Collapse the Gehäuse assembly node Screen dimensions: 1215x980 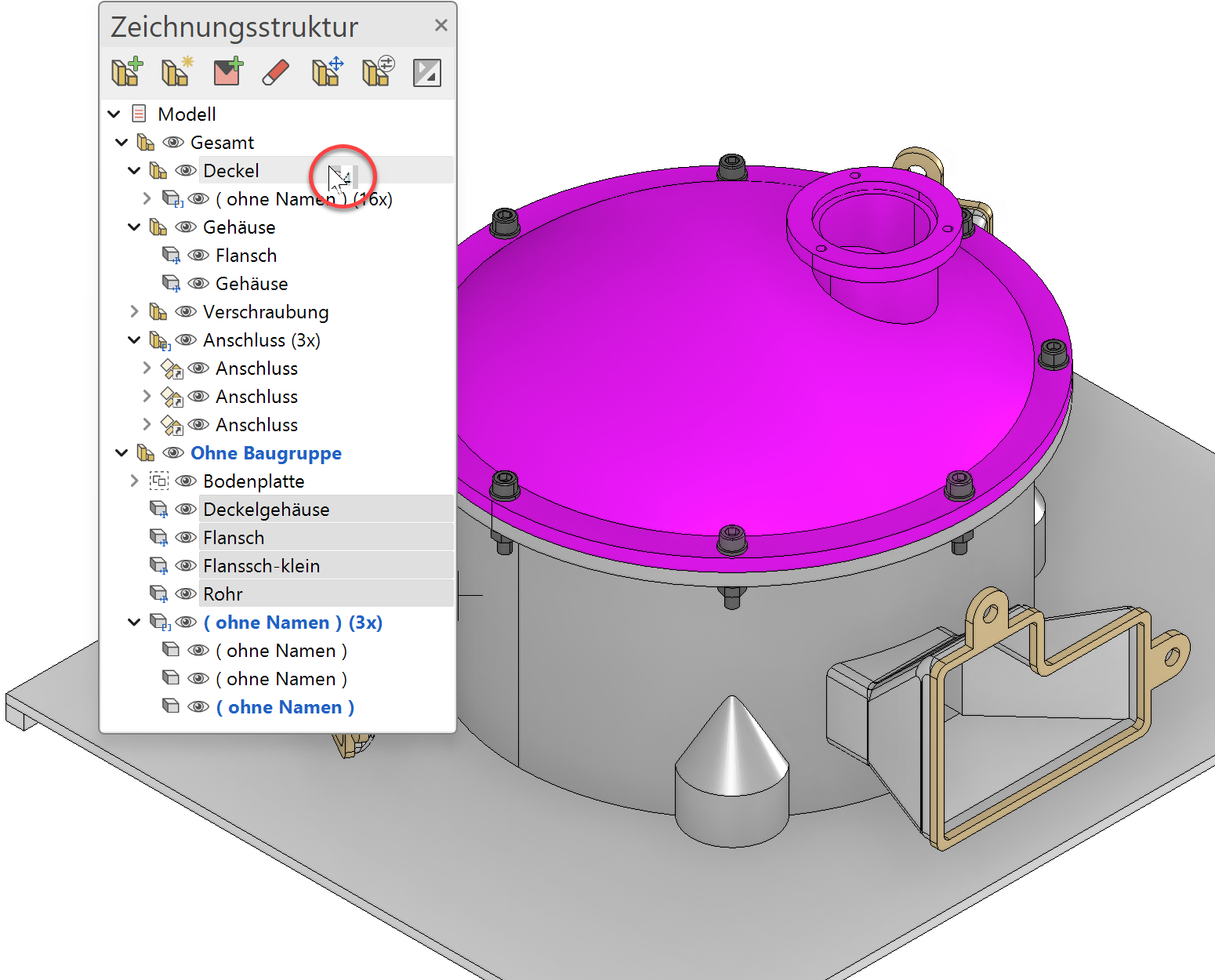[134, 227]
